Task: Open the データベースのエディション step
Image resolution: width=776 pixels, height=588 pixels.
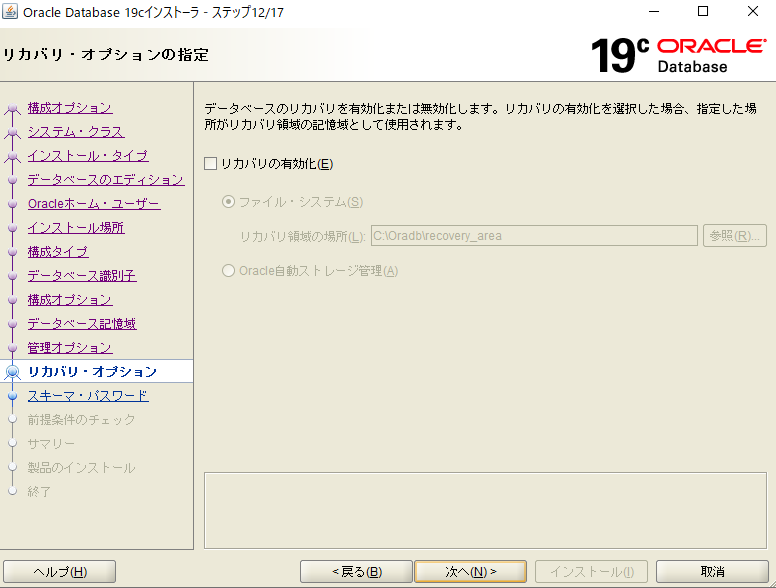Action: (x=106, y=180)
